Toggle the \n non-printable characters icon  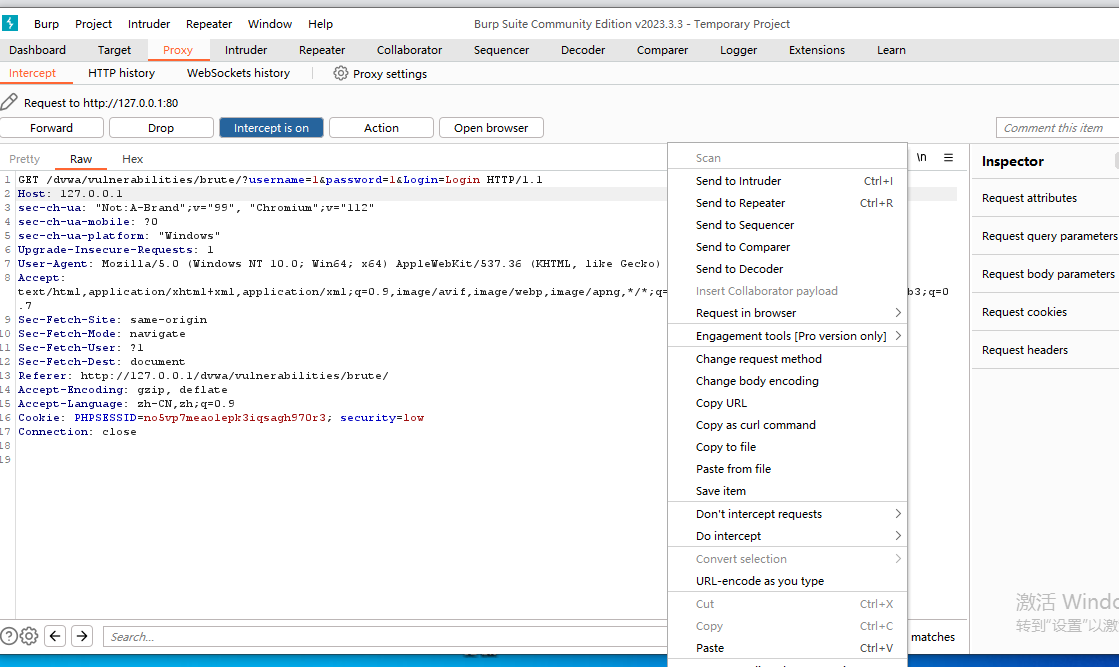922,158
